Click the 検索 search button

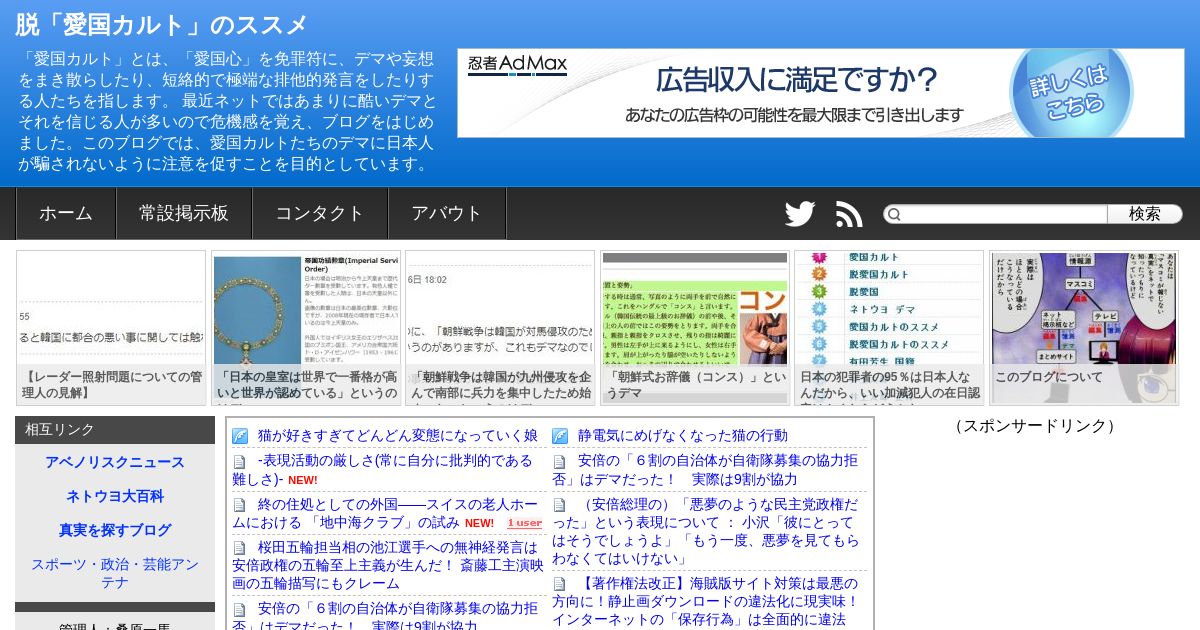tap(1145, 214)
